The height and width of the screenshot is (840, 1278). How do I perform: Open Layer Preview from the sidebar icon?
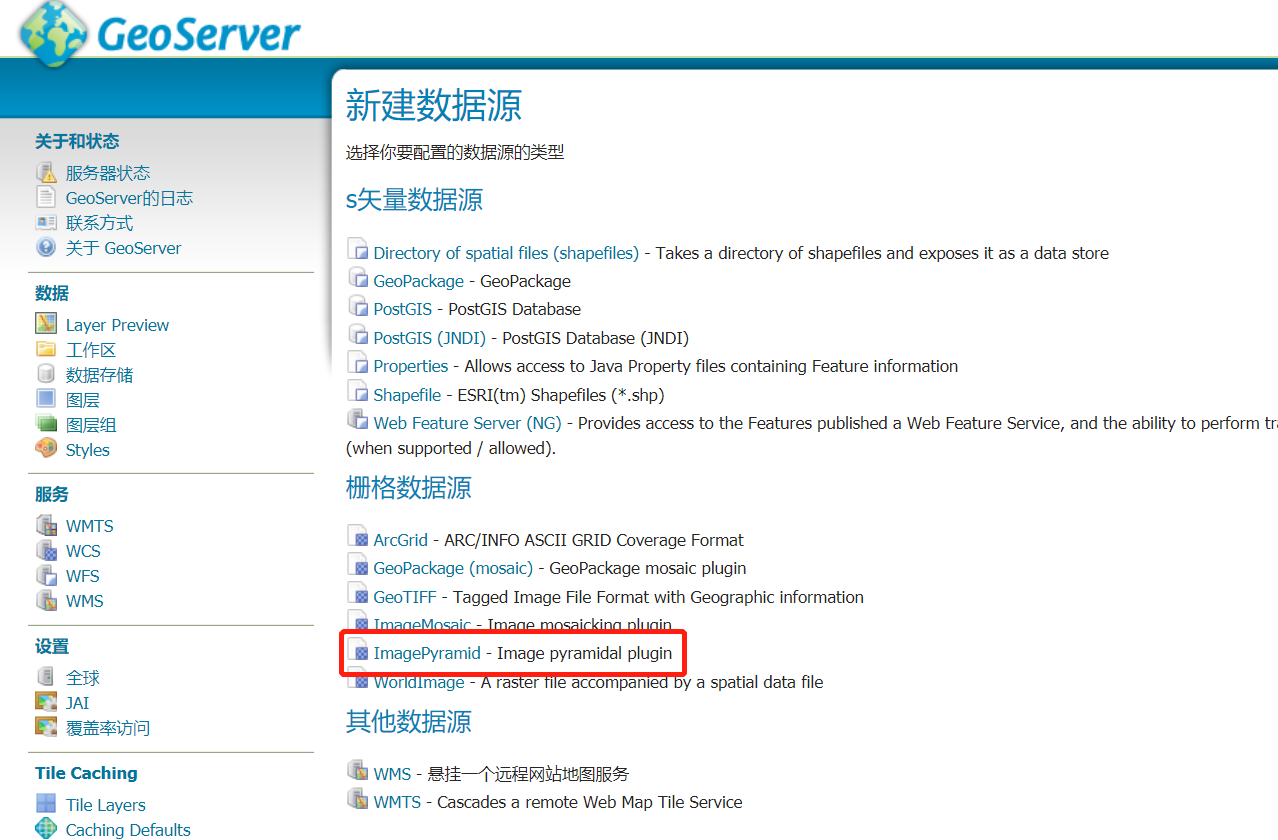pos(44,323)
